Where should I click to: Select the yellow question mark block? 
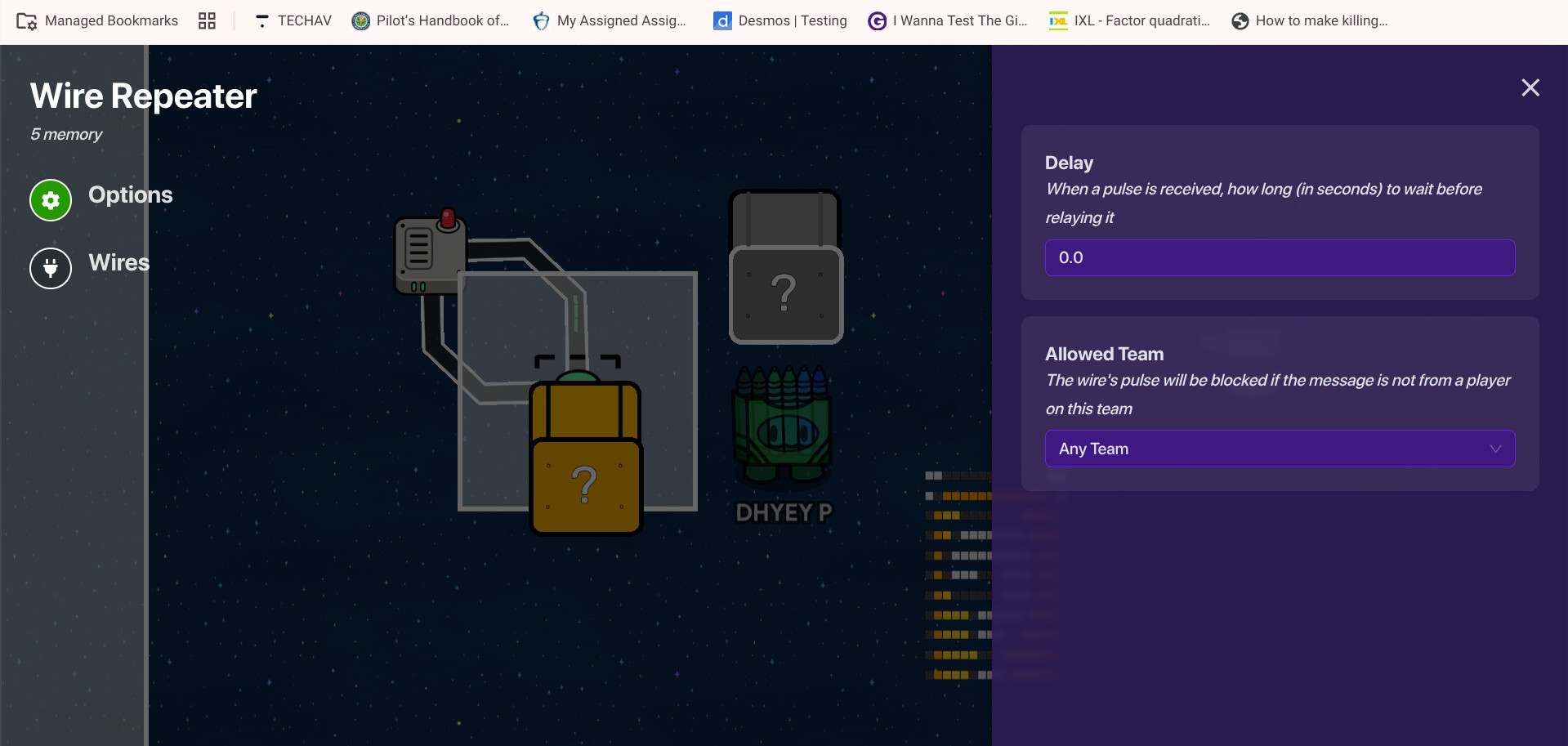[x=585, y=458]
